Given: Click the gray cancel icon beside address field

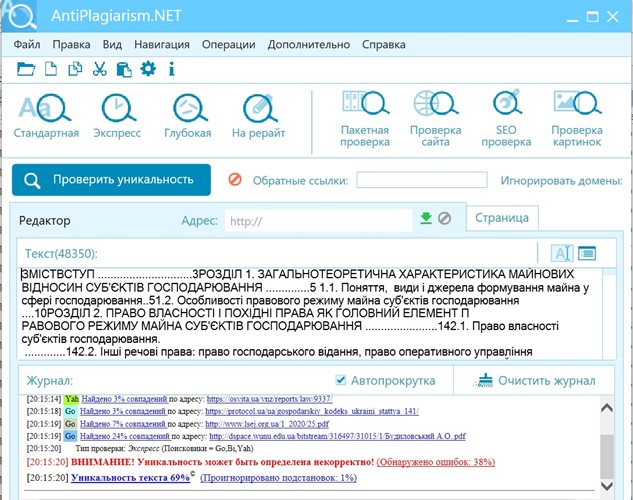Looking at the screenshot, I should tap(444, 218).
